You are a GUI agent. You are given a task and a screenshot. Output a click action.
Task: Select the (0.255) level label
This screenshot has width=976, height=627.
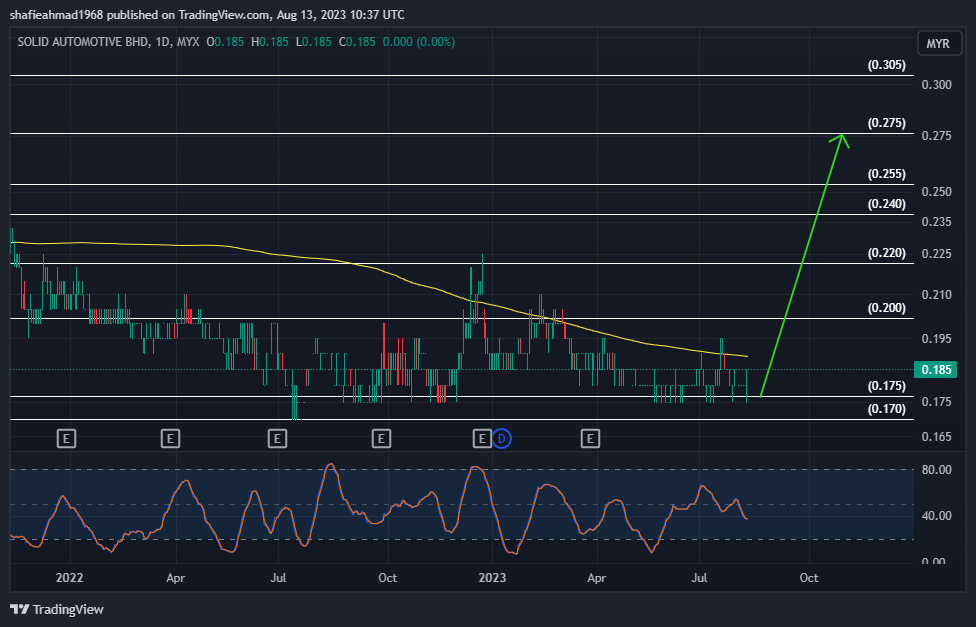click(x=886, y=174)
